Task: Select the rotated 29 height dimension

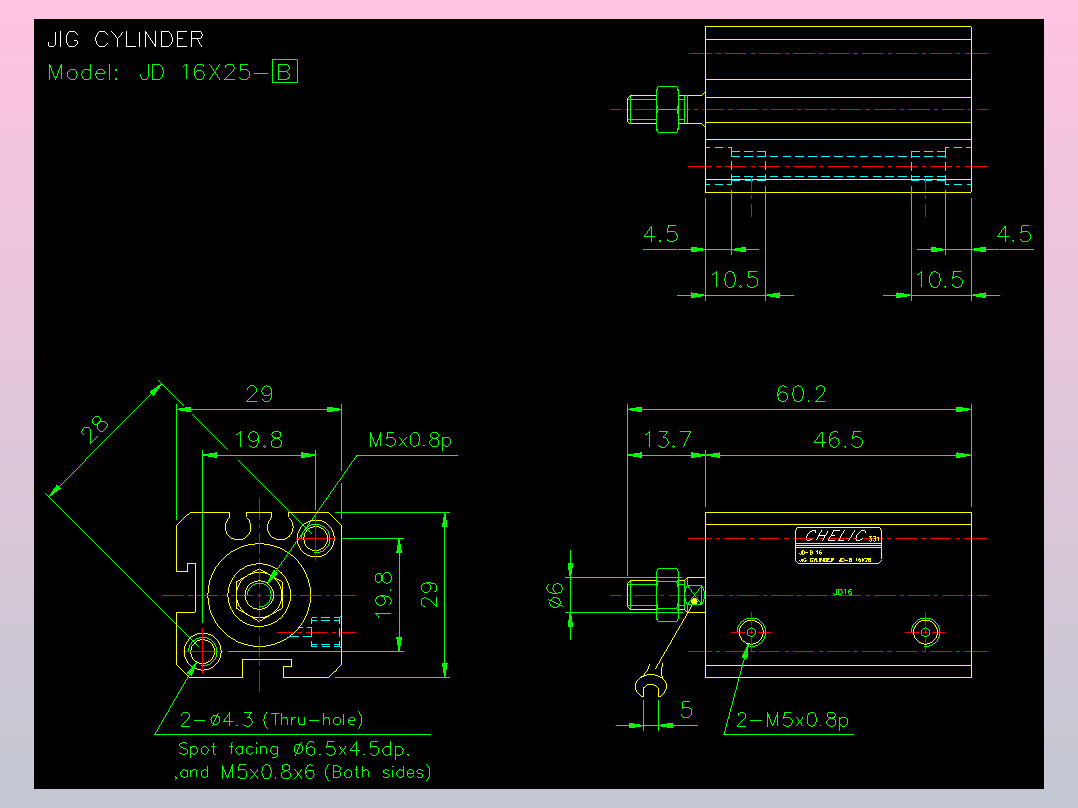Action: pos(429,594)
